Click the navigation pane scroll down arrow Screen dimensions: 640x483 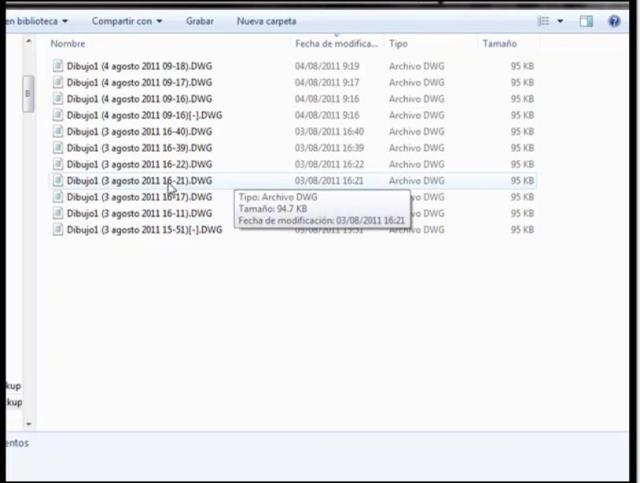point(29,424)
